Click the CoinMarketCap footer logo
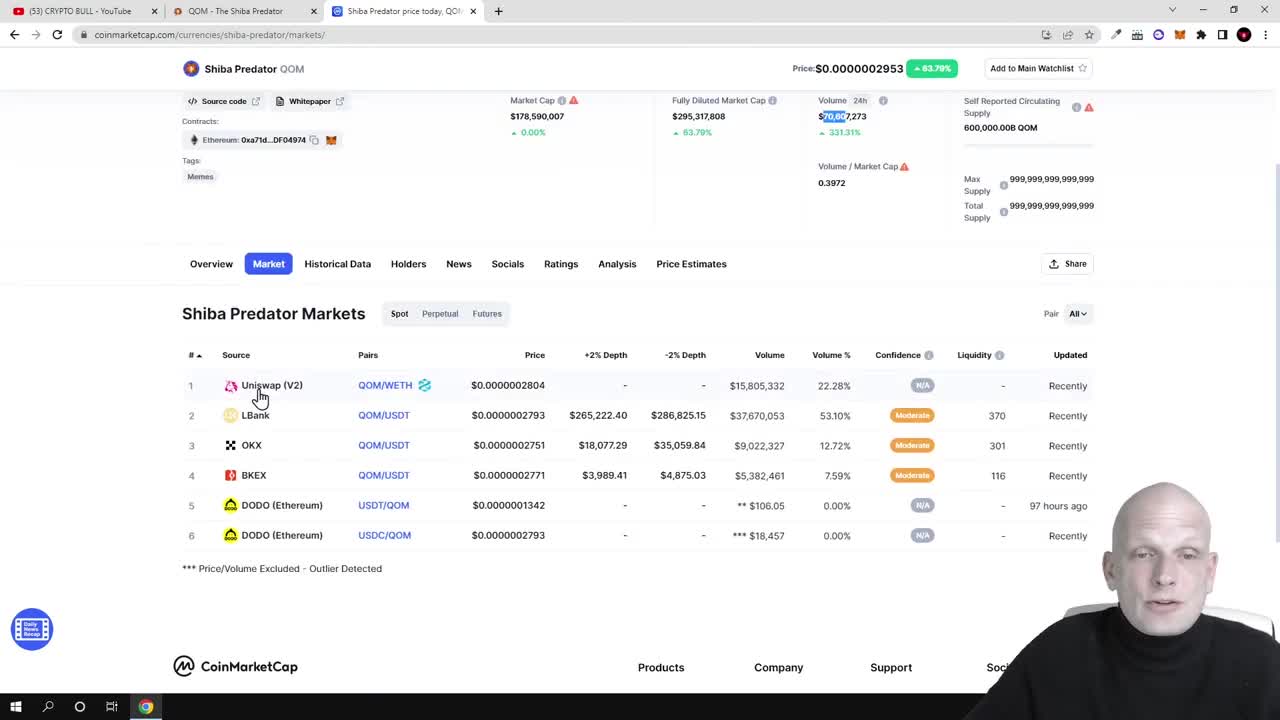The height and width of the screenshot is (720, 1280). pos(235,667)
